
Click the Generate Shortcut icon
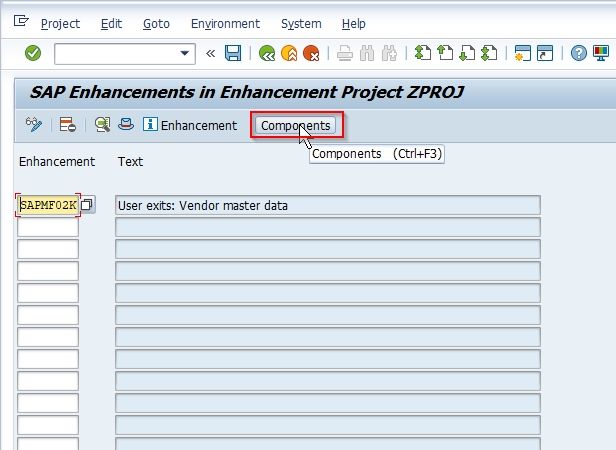(545, 53)
